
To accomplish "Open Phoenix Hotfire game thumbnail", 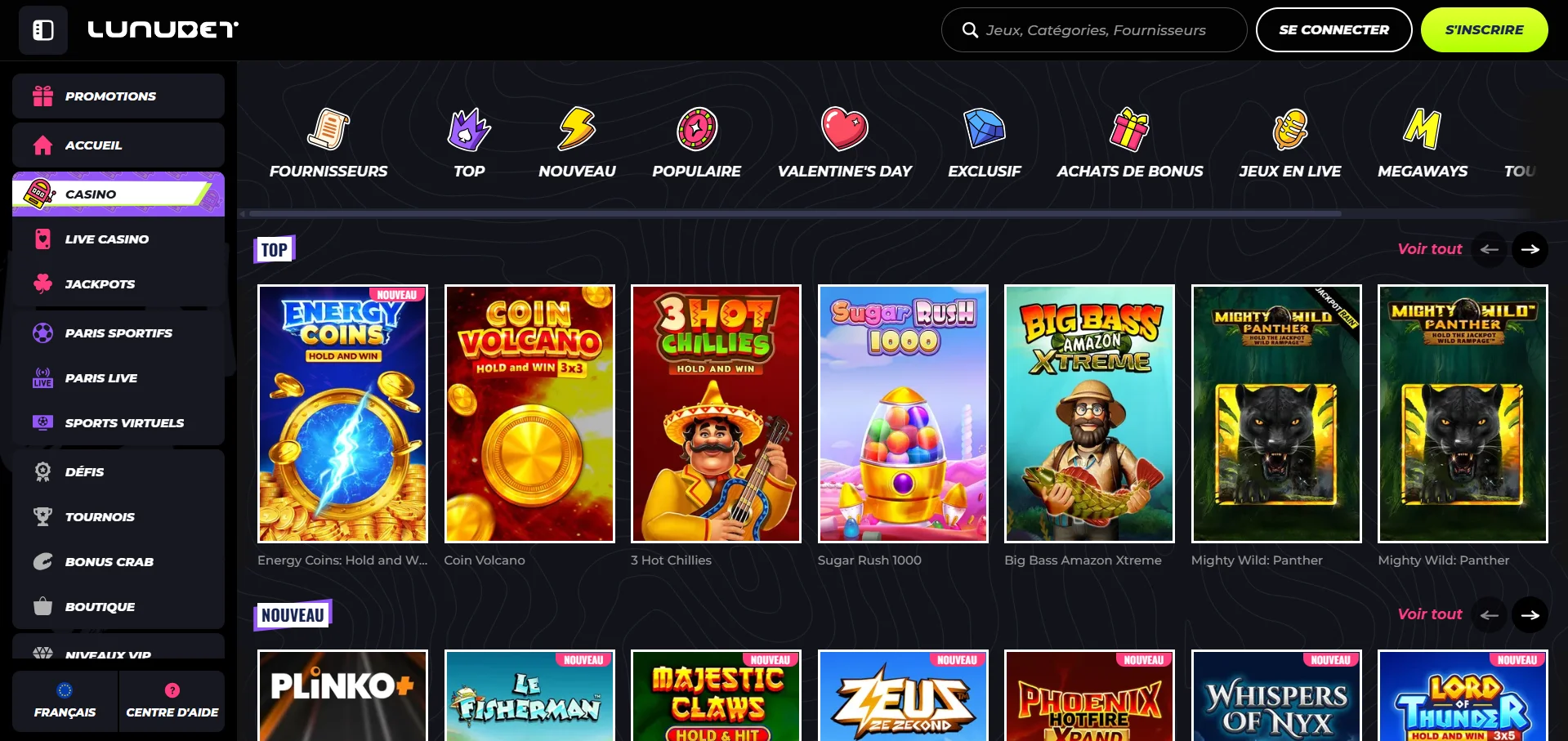I will pyautogui.click(x=1089, y=695).
